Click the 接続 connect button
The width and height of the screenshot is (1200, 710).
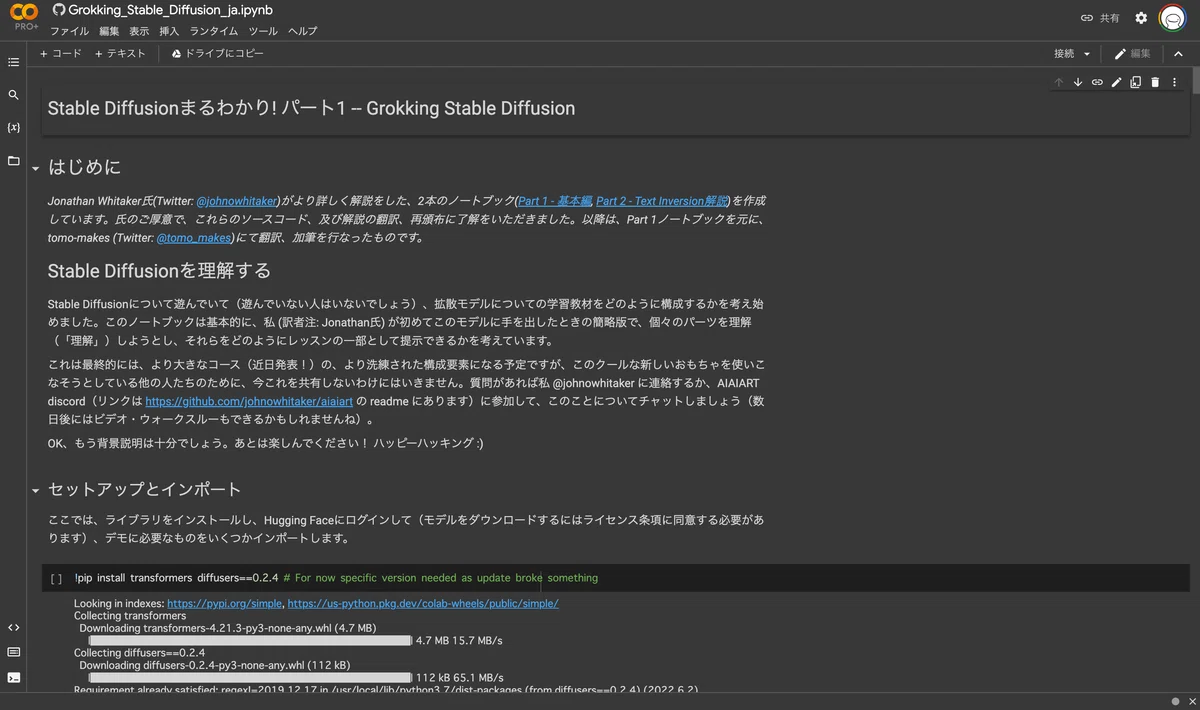[x=1064, y=54]
